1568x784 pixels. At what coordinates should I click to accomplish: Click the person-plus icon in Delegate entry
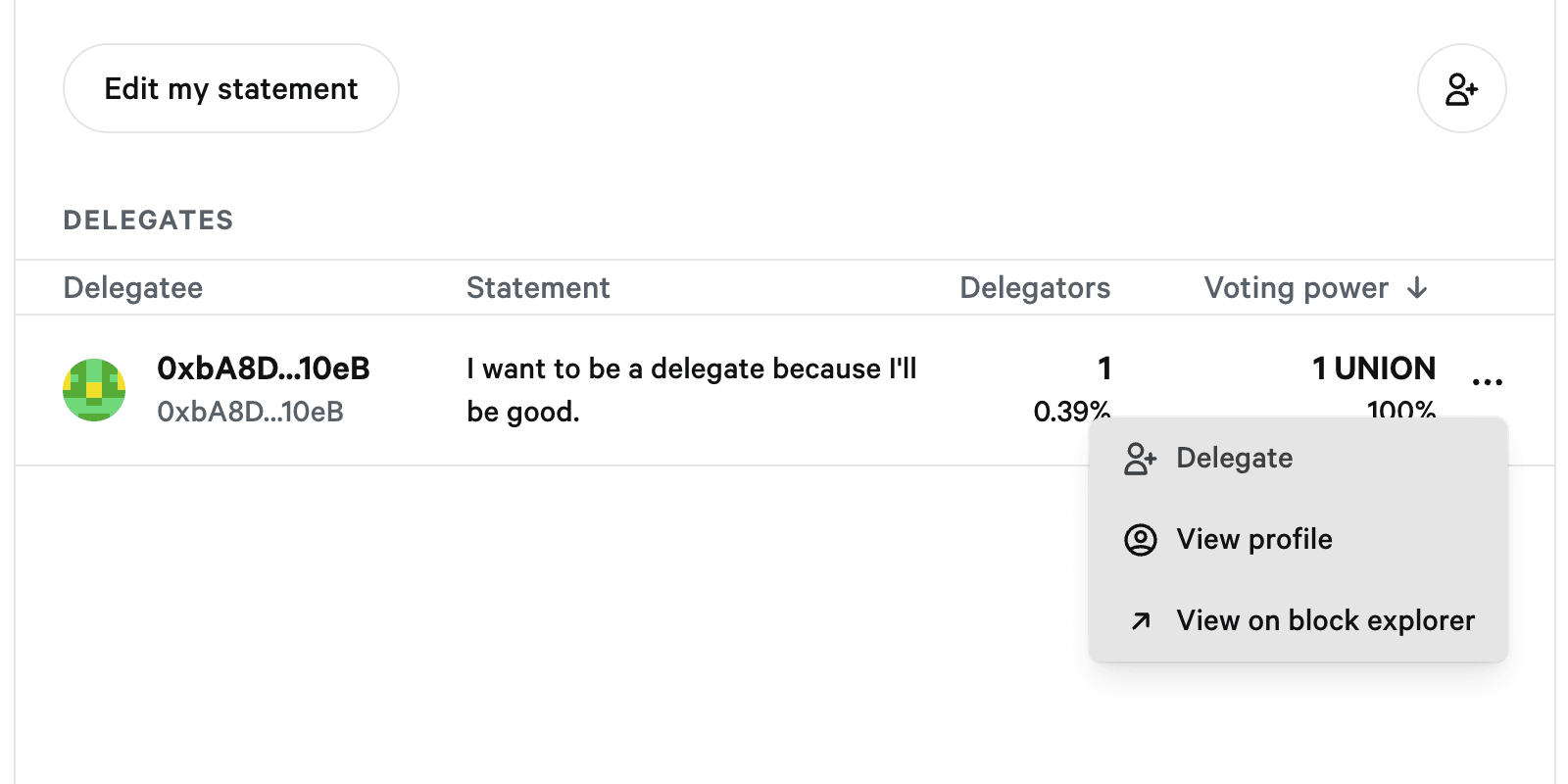point(1140,459)
